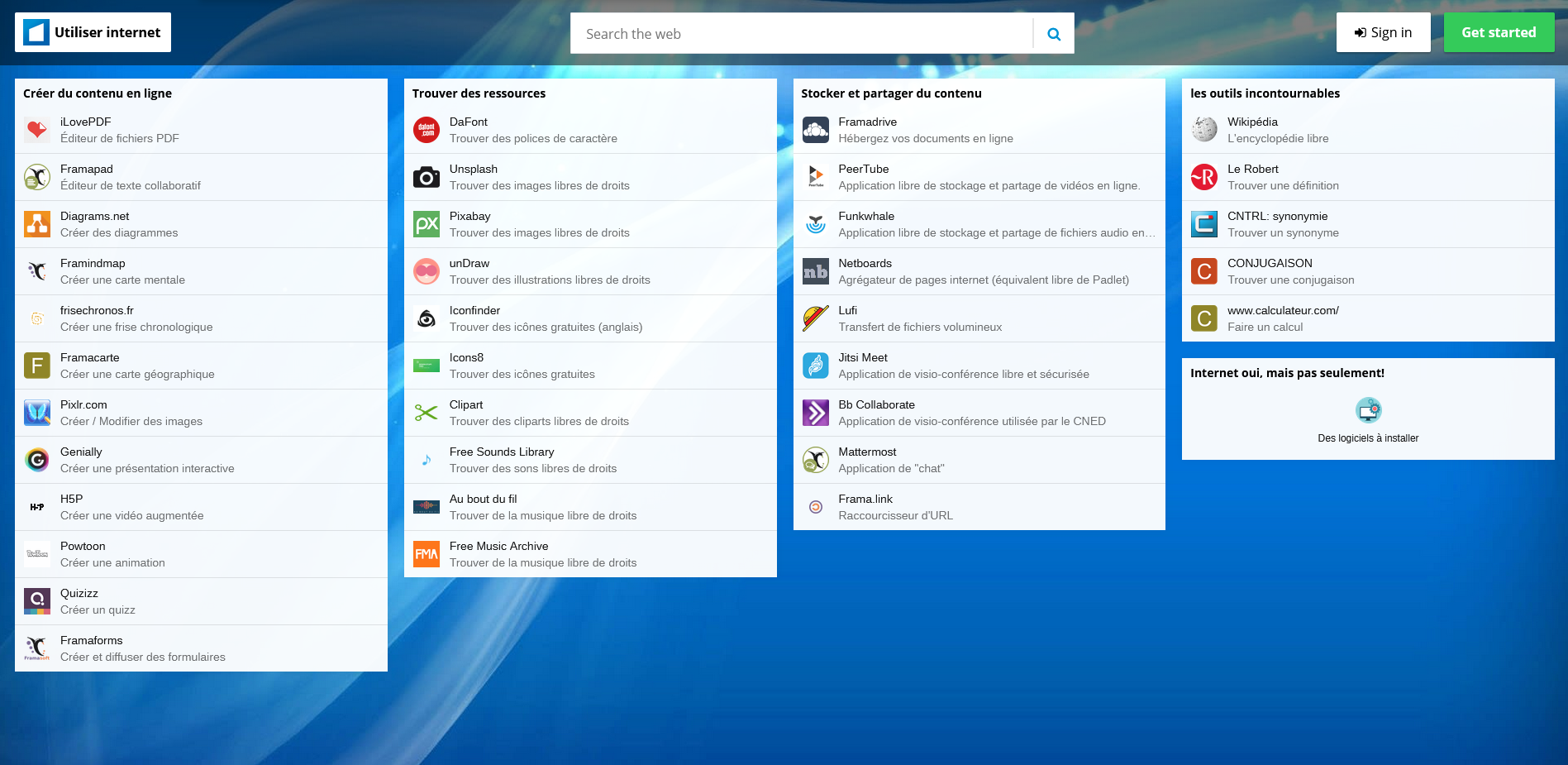Open the Quizizz Q icon
1568x765 pixels.
click(37, 601)
